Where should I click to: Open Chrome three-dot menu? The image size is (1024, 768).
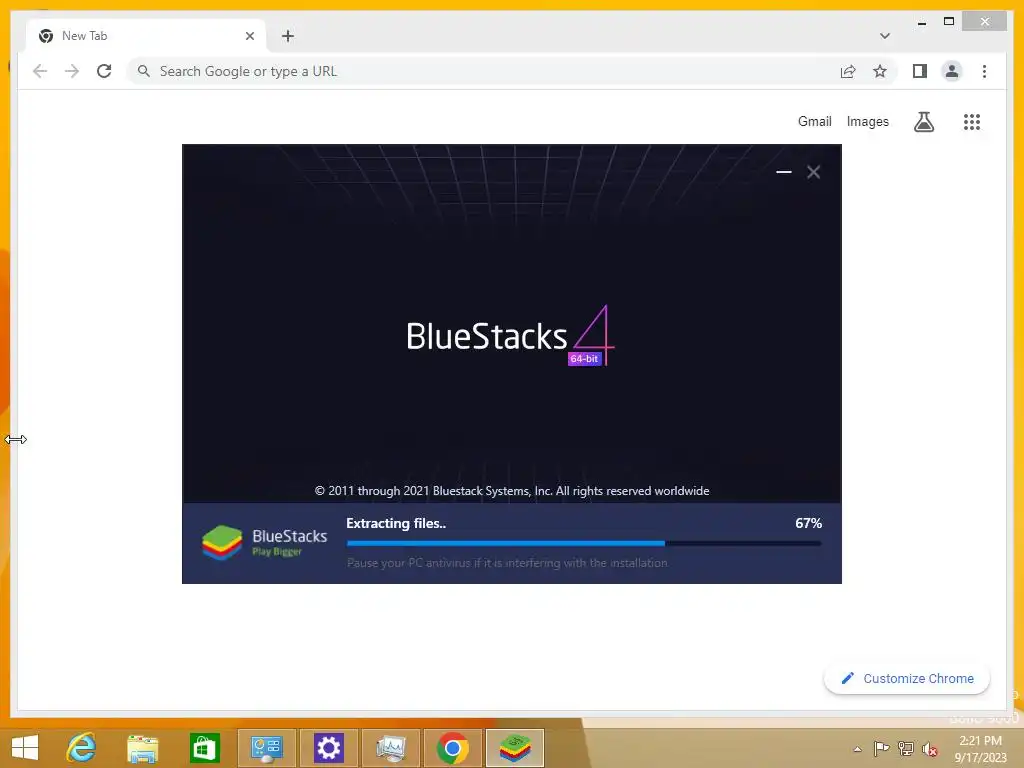point(984,71)
